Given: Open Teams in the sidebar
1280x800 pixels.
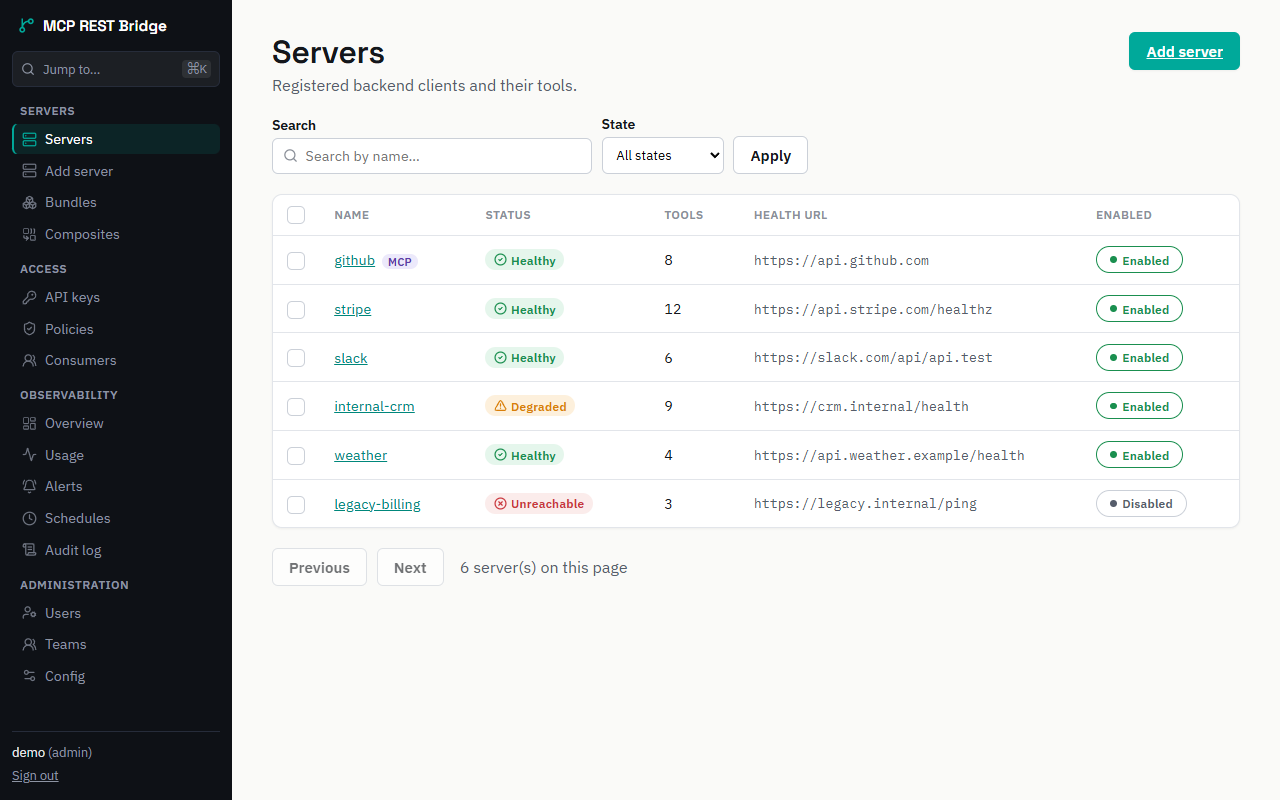Looking at the screenshot, I should coord(116,644).
